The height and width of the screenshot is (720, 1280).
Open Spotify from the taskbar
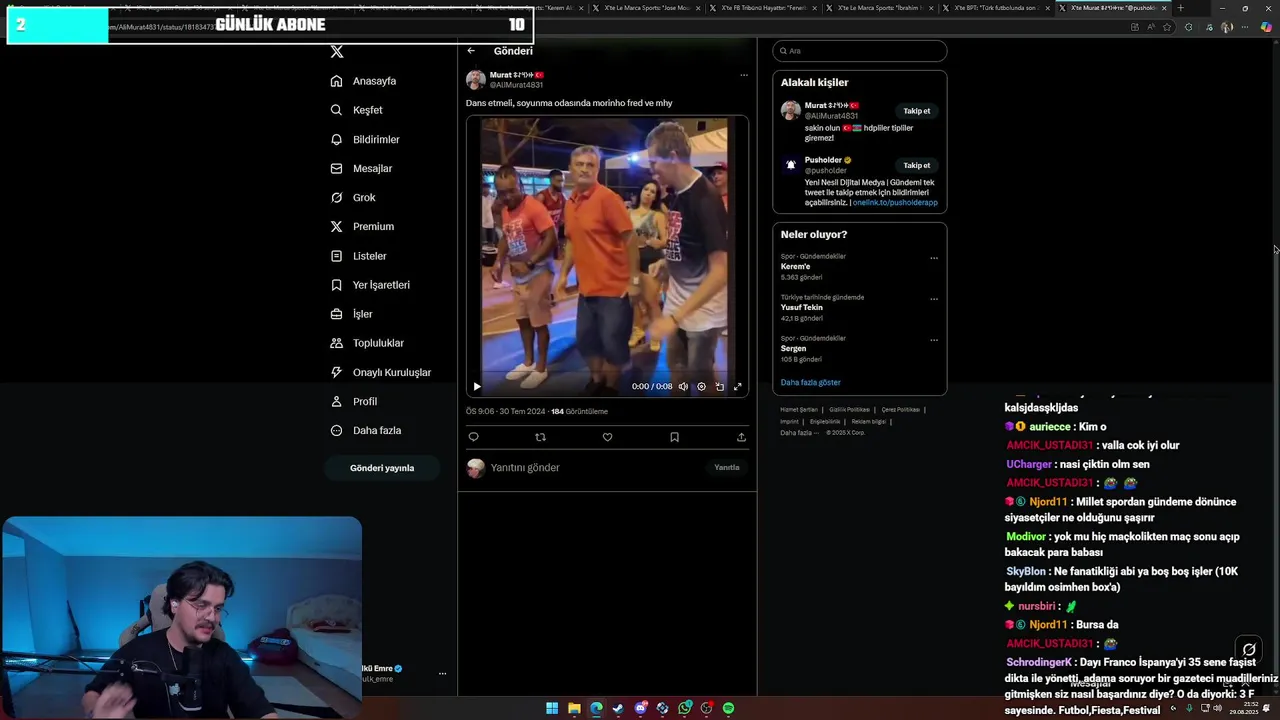tap(728, 708)
